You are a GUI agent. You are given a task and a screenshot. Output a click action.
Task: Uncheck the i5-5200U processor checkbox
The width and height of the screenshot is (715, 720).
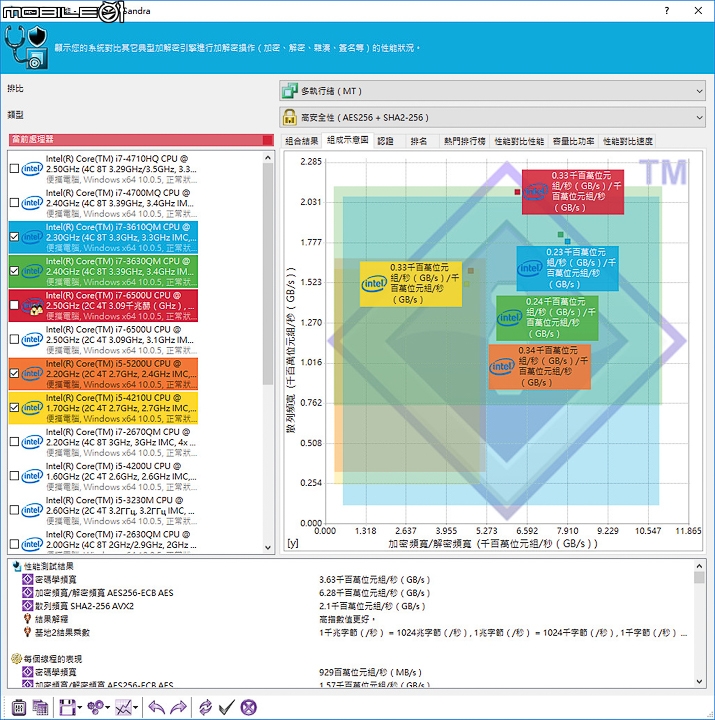[x=14, y=373]
